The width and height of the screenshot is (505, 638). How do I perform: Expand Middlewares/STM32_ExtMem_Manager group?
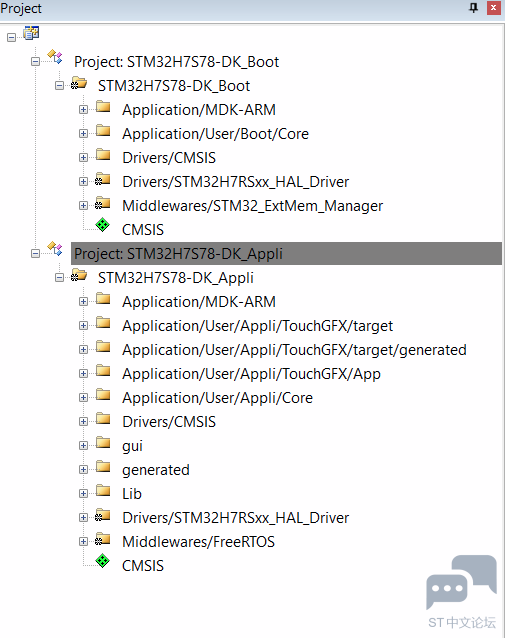83,206
